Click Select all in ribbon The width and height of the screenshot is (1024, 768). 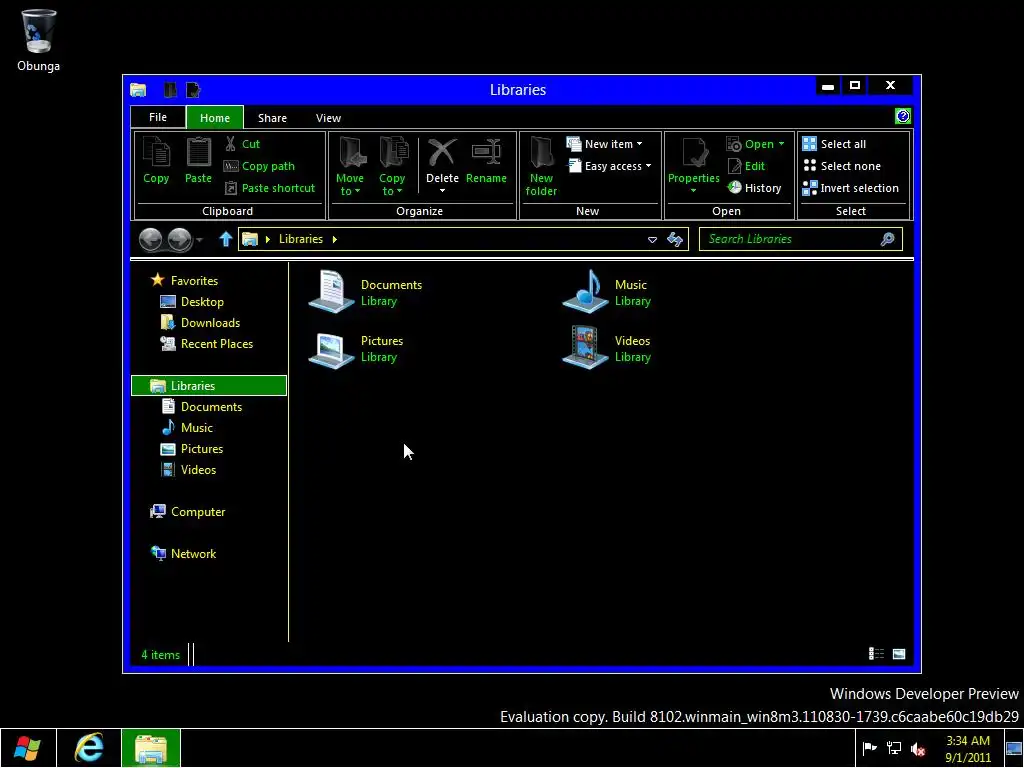[x=835, y=144]
